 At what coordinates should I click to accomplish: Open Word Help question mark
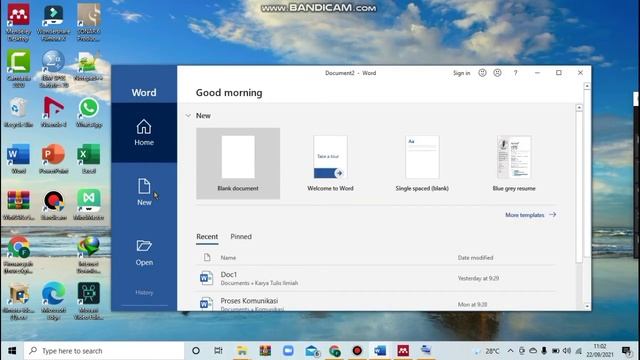pyautogui.click(x=516, y=73)
